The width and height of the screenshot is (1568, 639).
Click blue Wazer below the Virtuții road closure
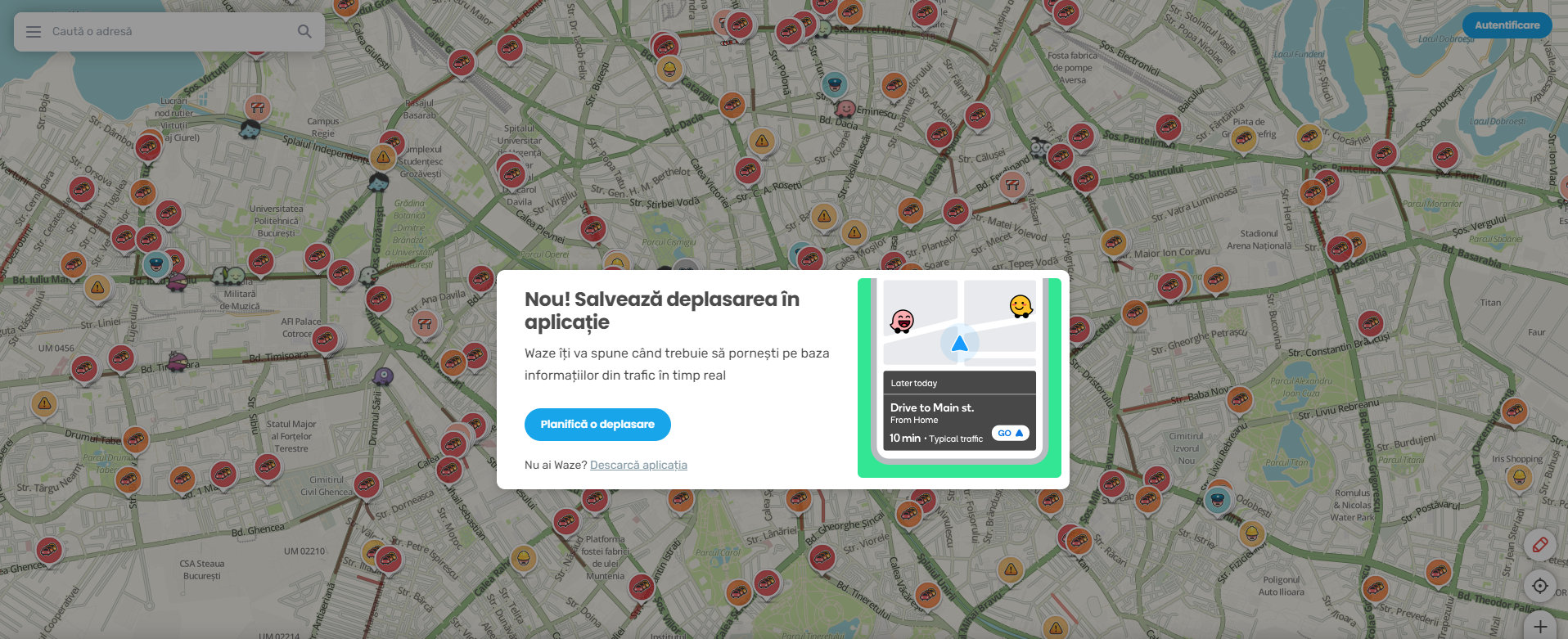(250, 128)
